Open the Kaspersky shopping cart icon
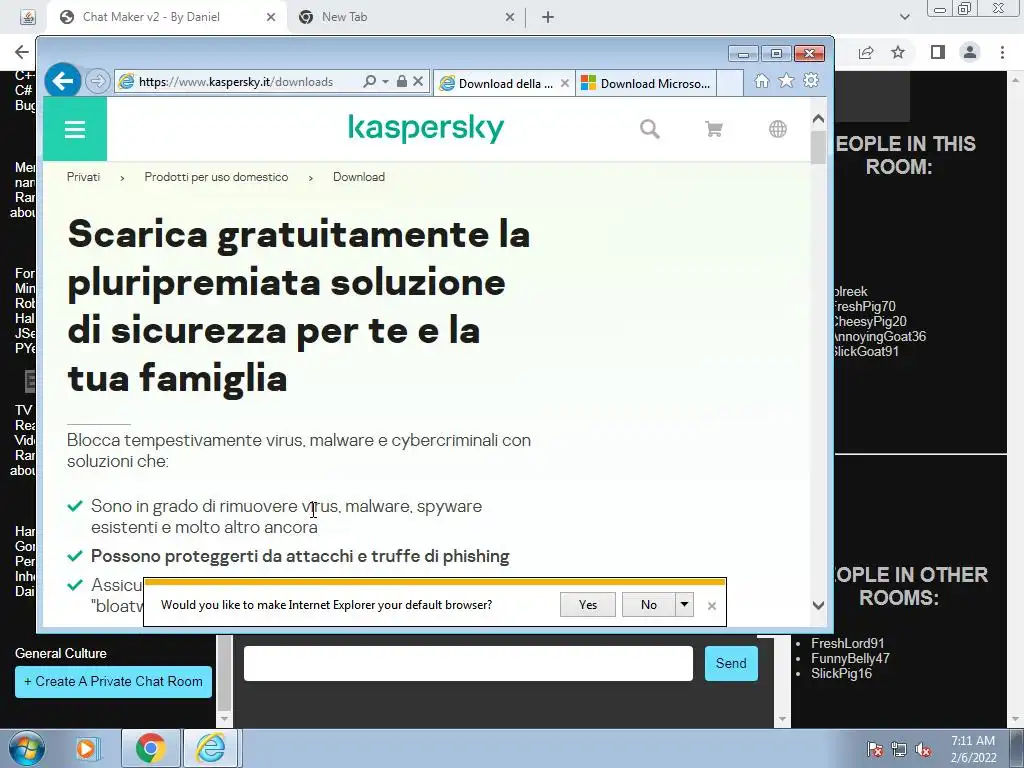The width and height of the screenshot is (1024, 768). [x=714, y=129]
